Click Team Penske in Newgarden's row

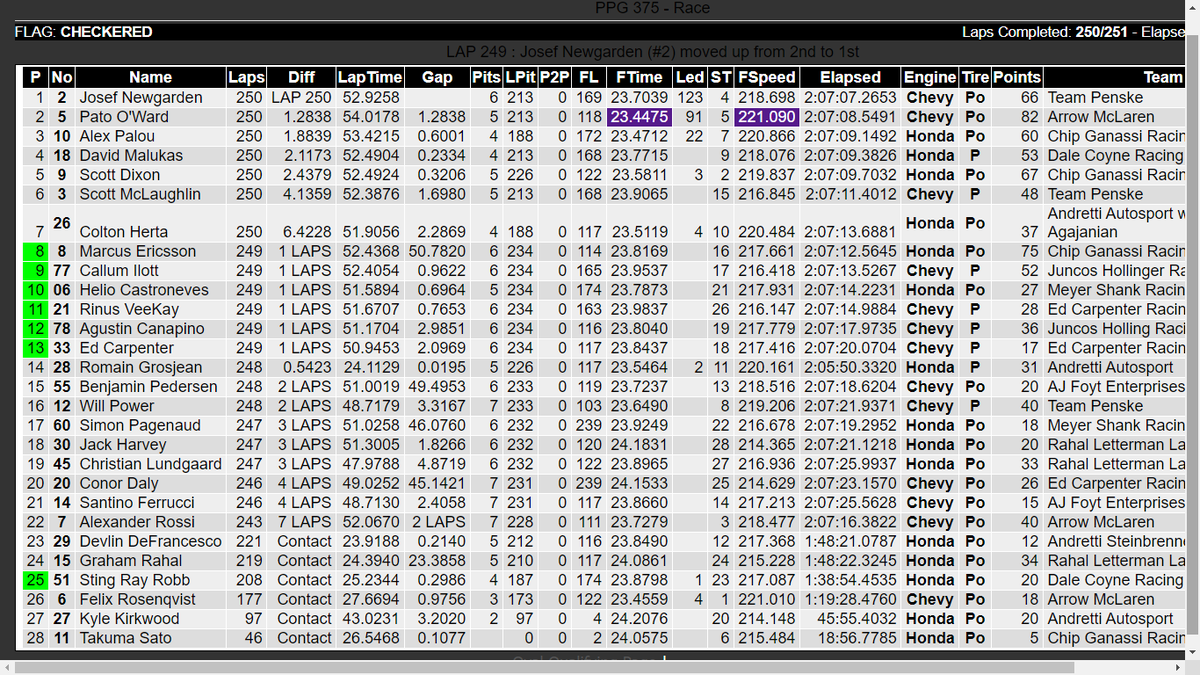pyautogui.click(x=1095, y=98)
